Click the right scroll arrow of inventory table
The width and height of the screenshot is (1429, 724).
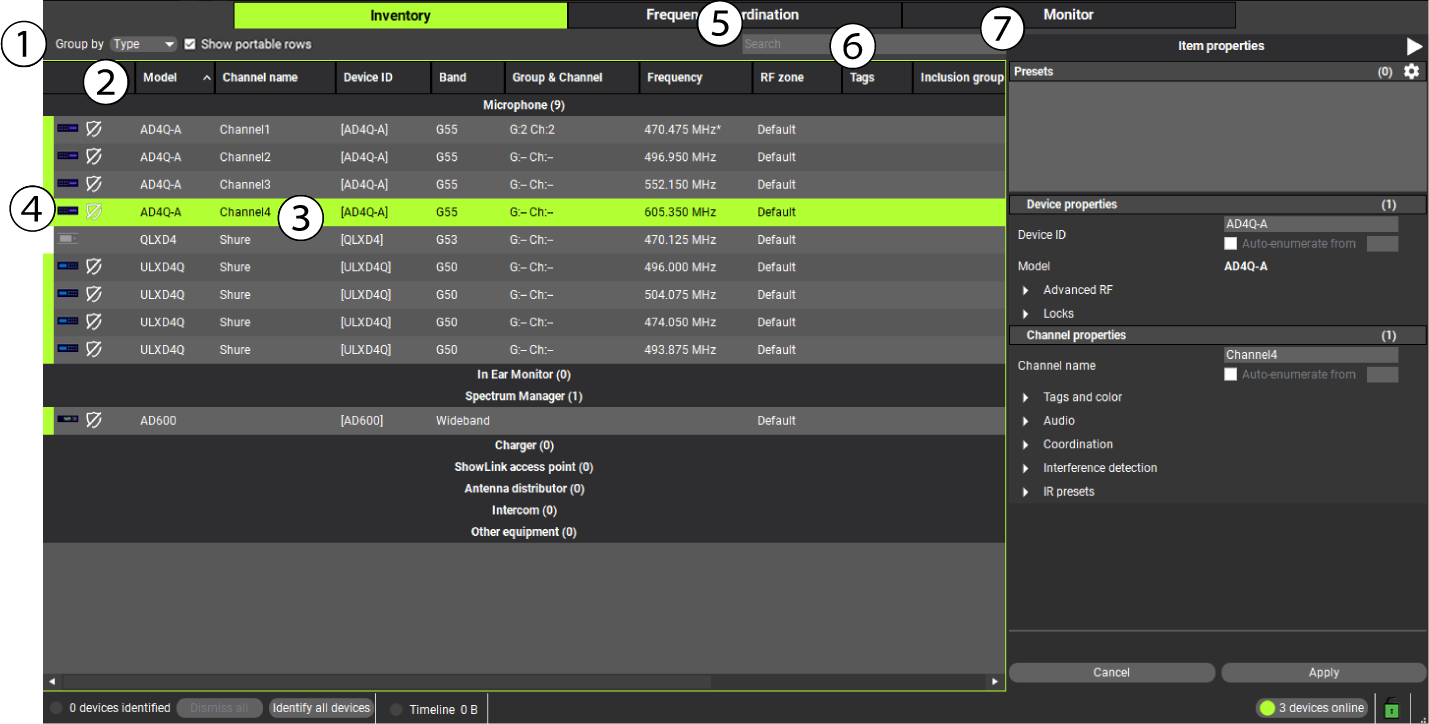click(x=994, y=681)
